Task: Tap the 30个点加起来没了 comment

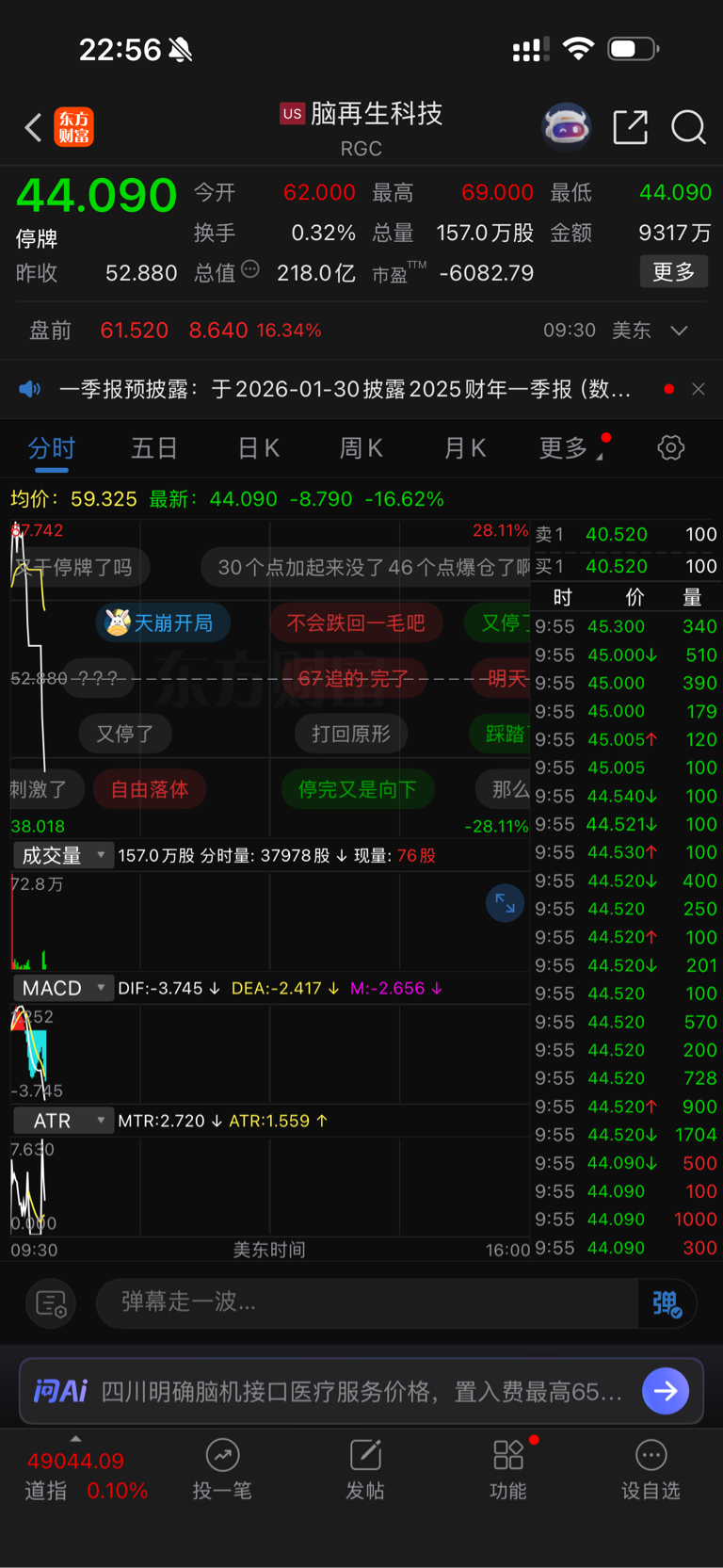Action: tap(367, 567)
